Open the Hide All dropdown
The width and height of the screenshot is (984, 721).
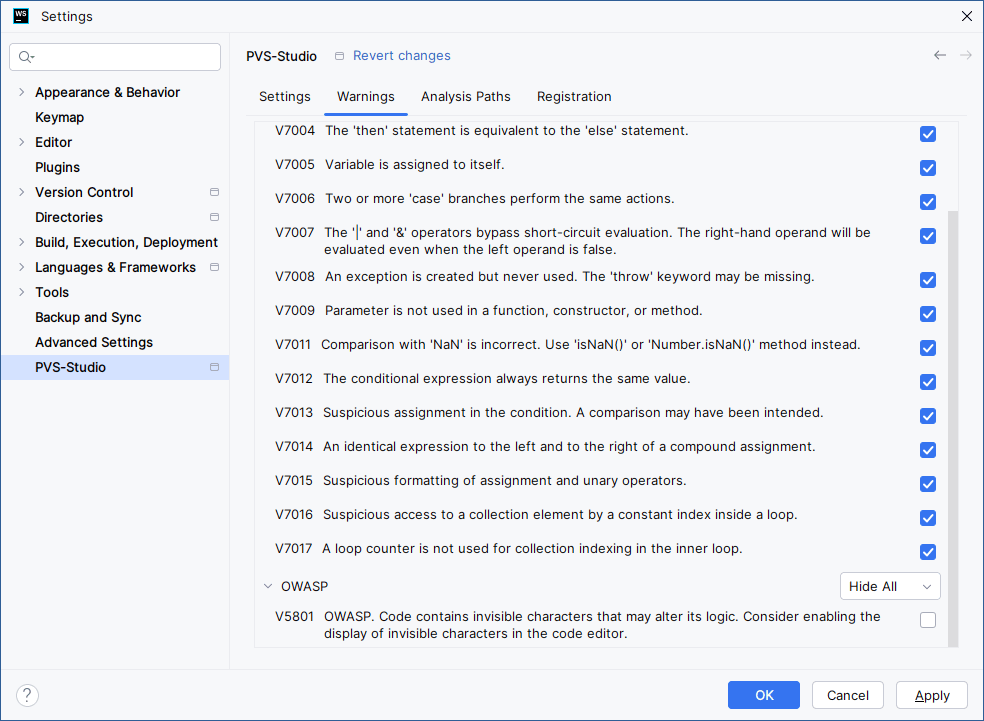(x=889, y=586)
